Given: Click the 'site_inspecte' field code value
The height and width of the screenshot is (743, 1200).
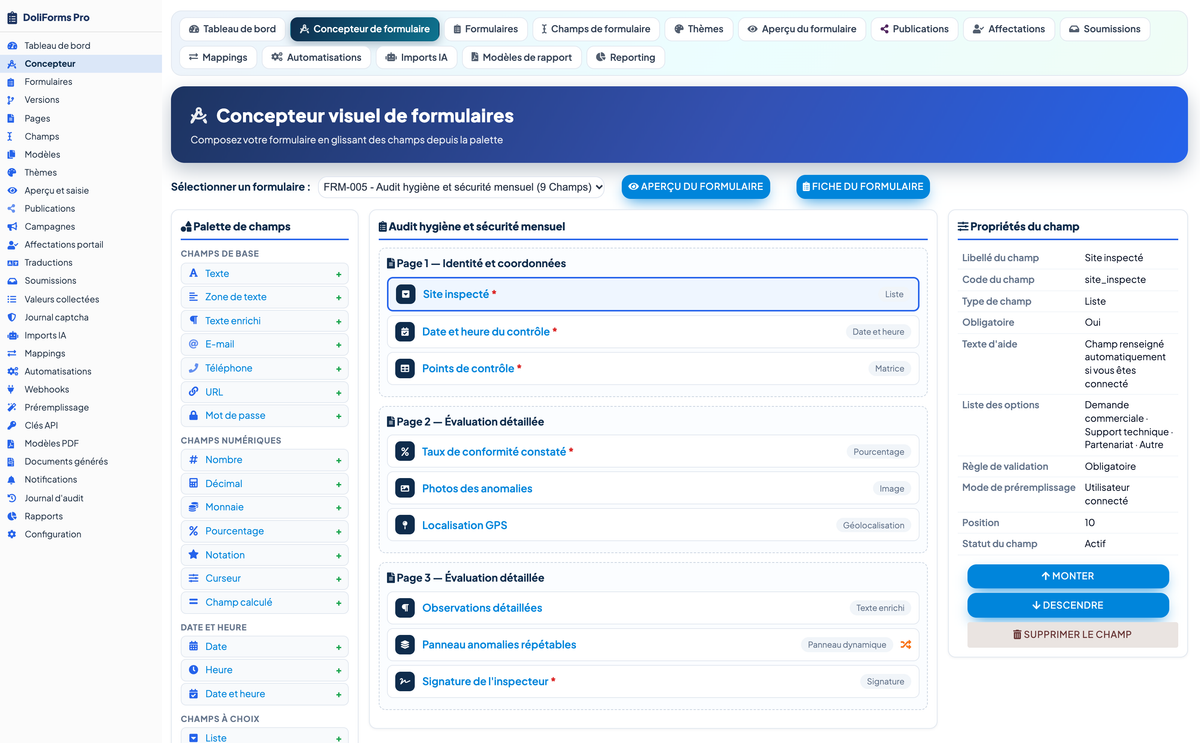Looking at the screenshot, I should coord(1115,280).
